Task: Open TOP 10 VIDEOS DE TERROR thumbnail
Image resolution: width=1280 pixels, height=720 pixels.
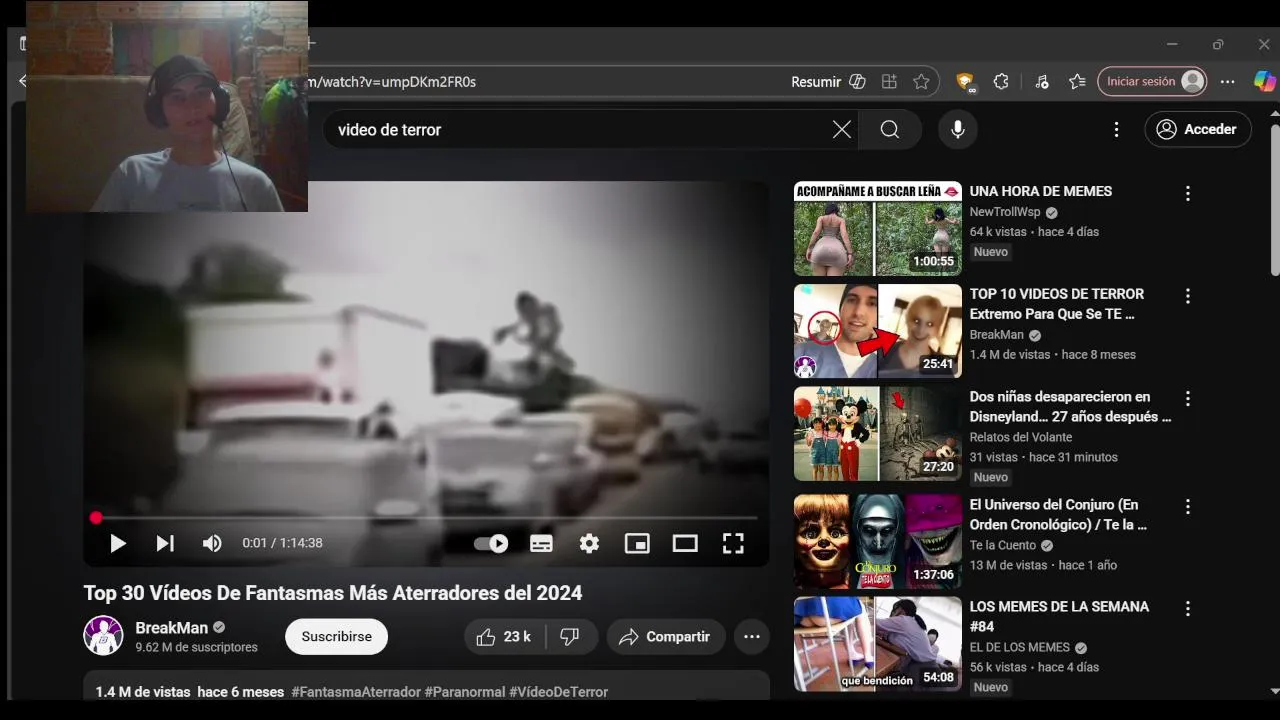Action: [878, 331]
